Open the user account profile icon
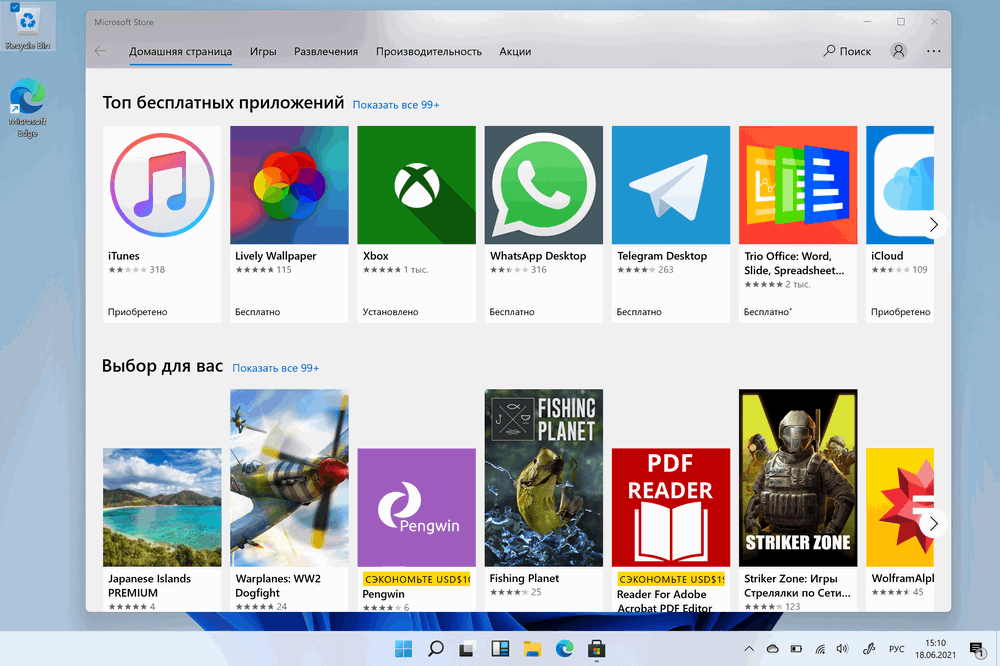The image size is (1000, 666). tap(899, 51)
